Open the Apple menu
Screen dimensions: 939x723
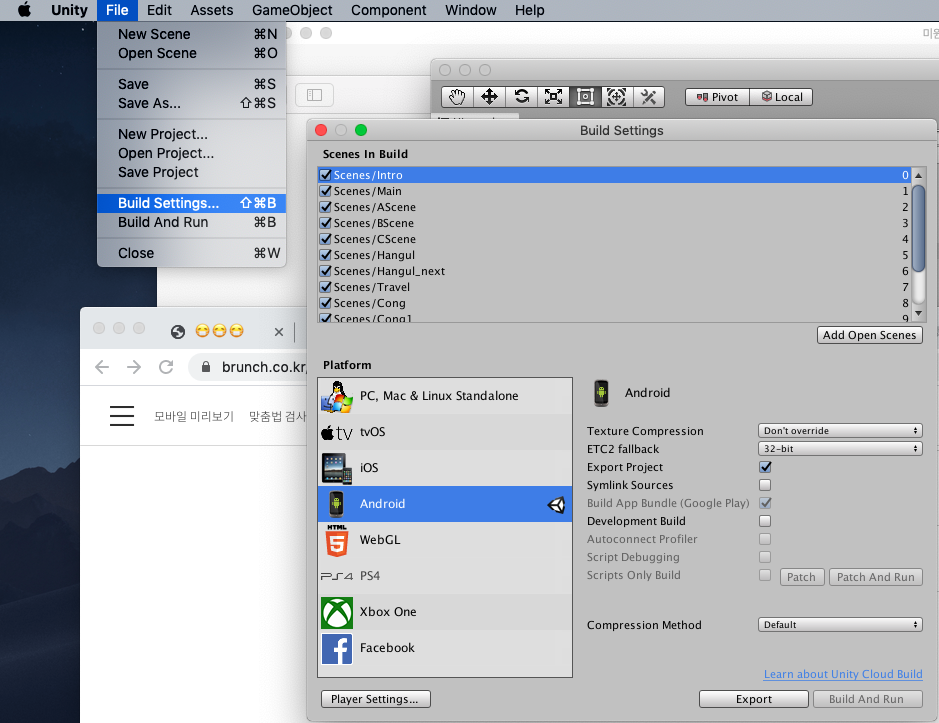[25, 10]
